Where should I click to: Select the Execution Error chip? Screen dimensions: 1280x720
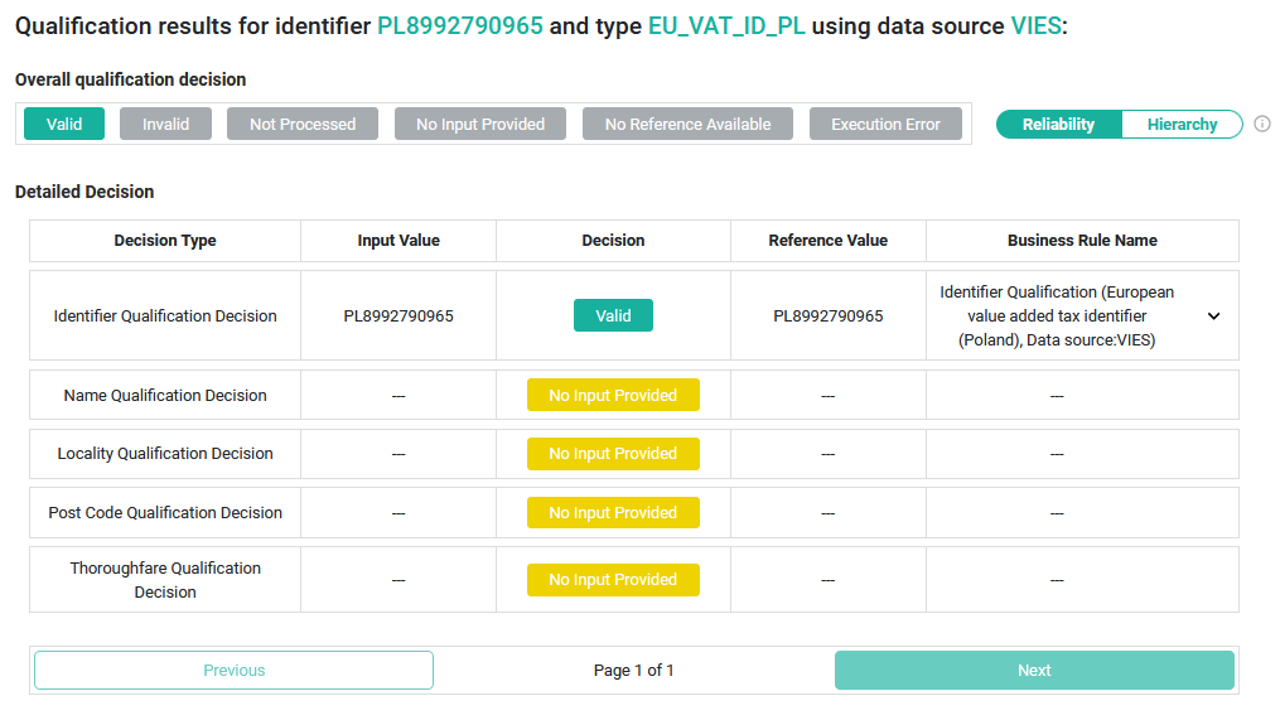[x=886, y=124]
